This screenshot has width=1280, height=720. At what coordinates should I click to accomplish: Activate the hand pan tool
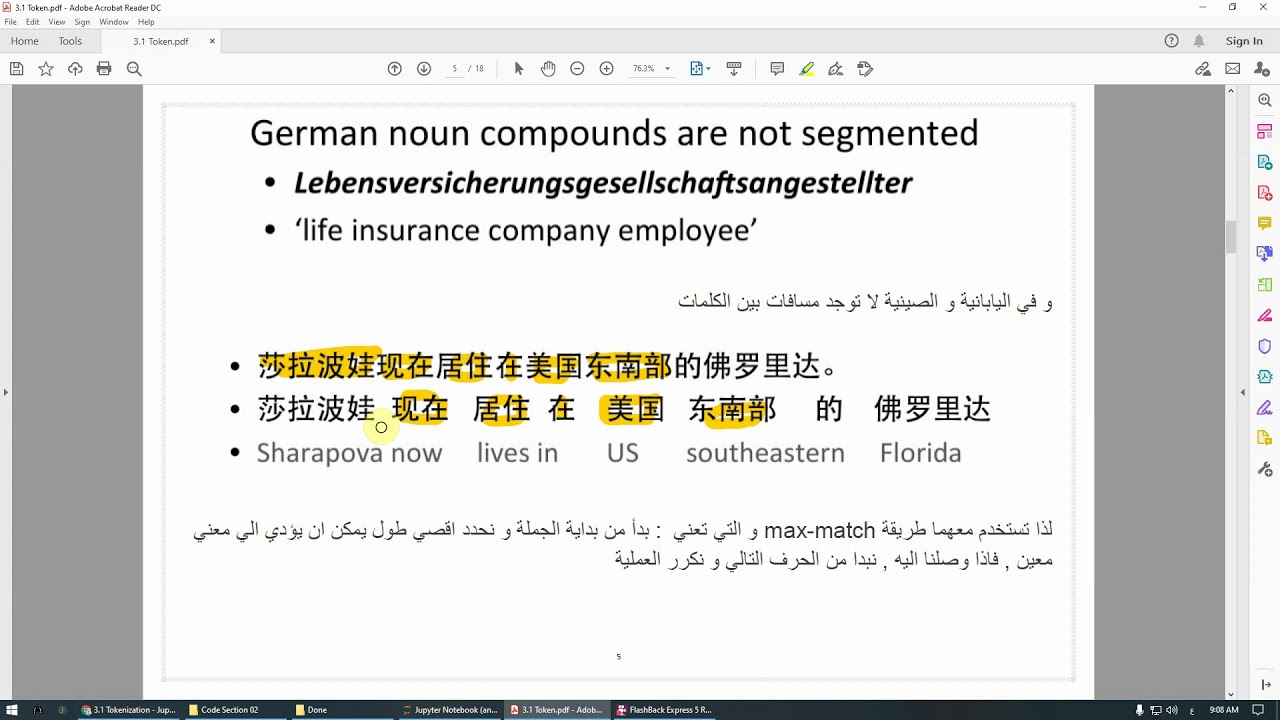click(548, 69)
